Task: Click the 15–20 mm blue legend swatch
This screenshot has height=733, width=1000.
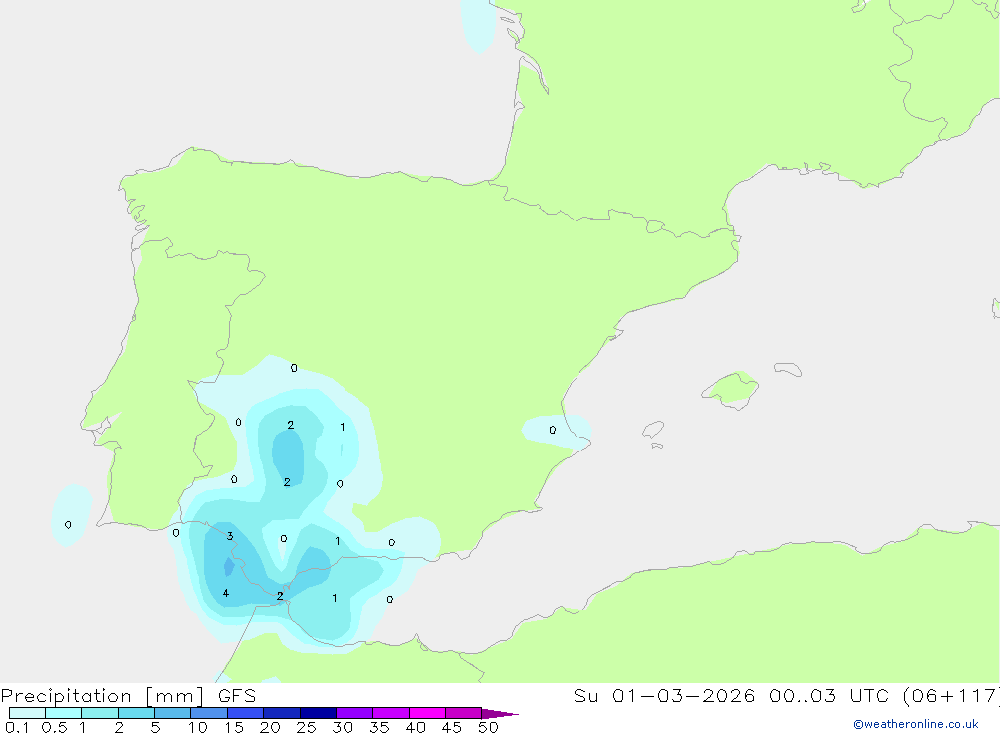Action: click(x=245, y=713)
